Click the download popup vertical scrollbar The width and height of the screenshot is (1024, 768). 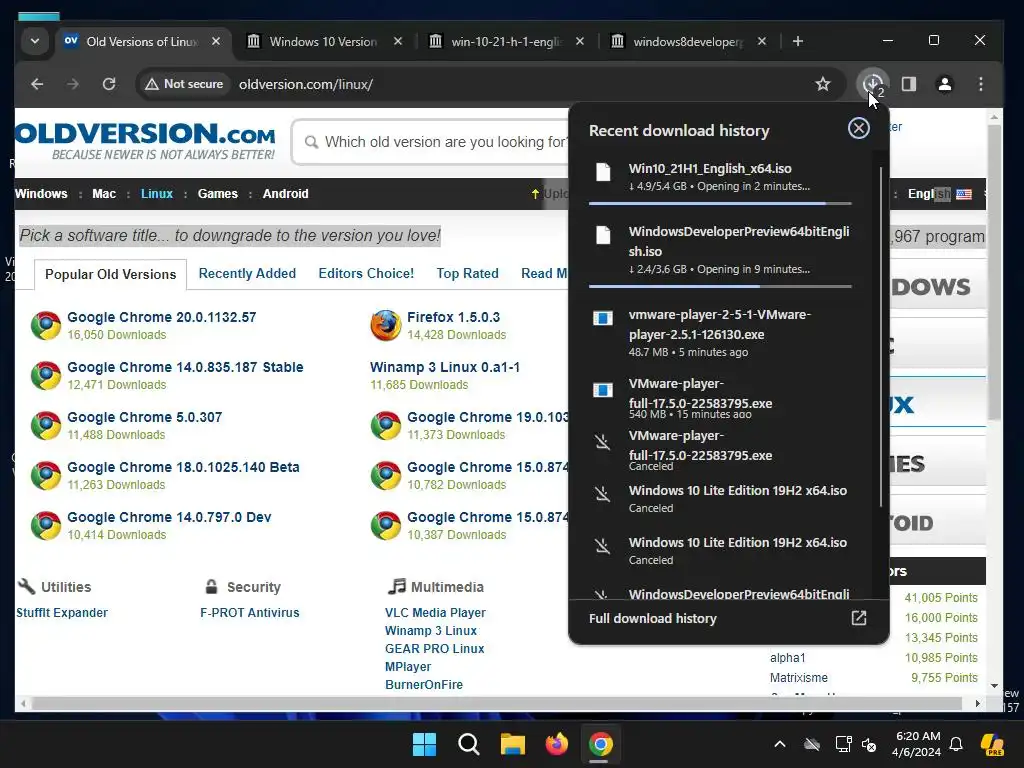pyautogui.click(x=881, y=336)
